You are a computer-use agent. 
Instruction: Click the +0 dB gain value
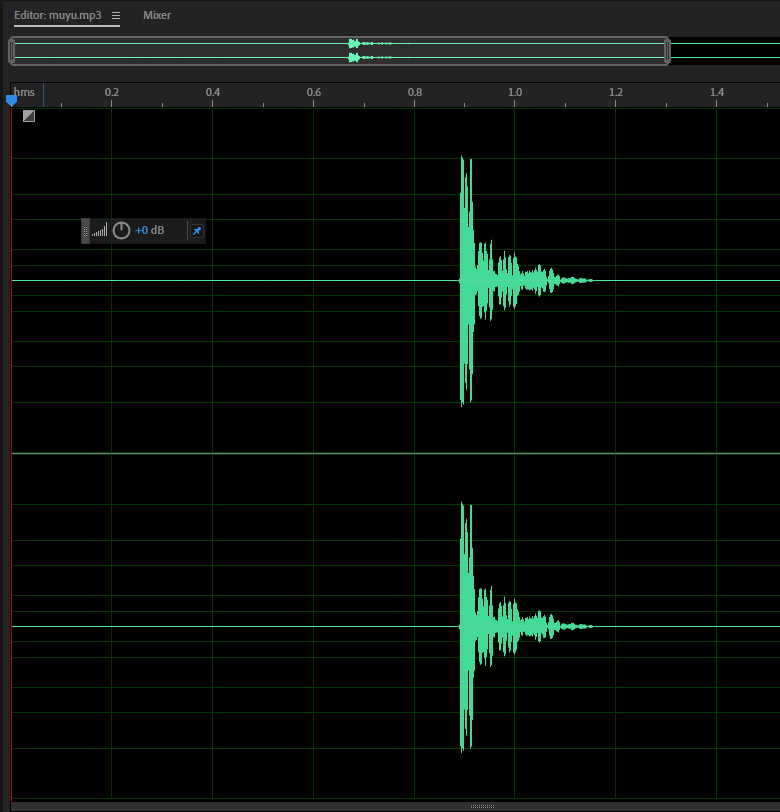tap(150, 231)
